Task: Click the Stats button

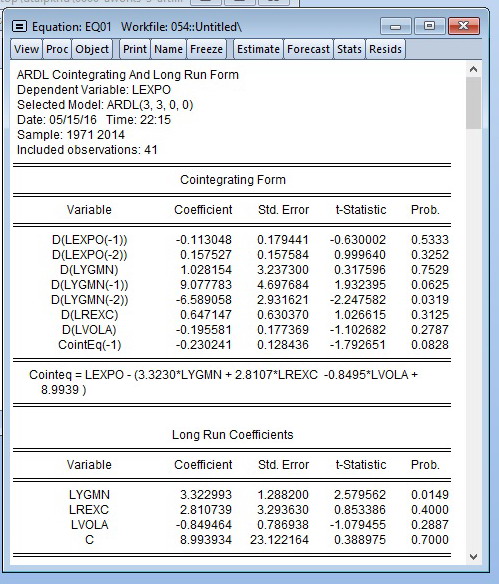Action: point(349,49)
